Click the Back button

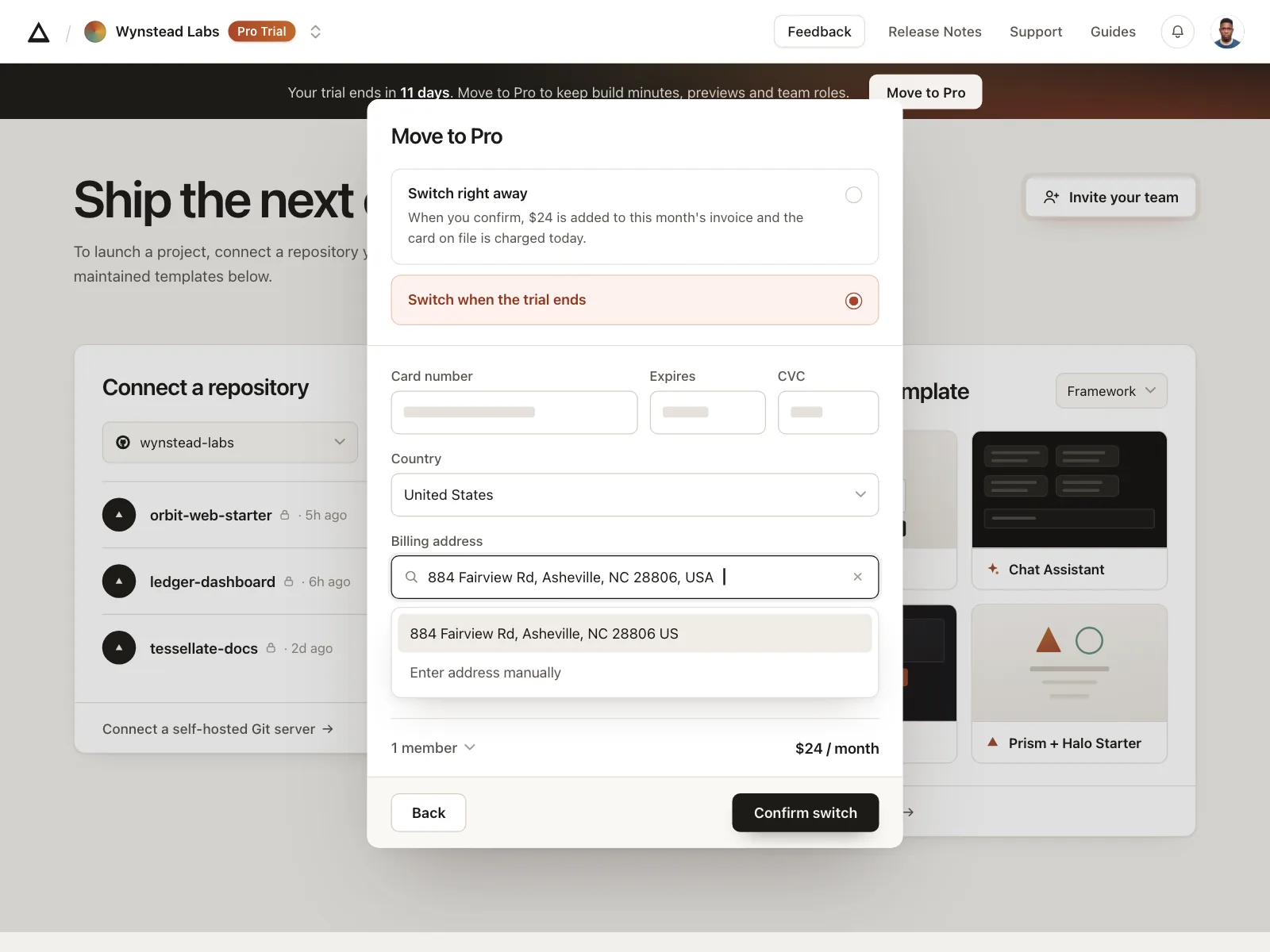[429, 813]
